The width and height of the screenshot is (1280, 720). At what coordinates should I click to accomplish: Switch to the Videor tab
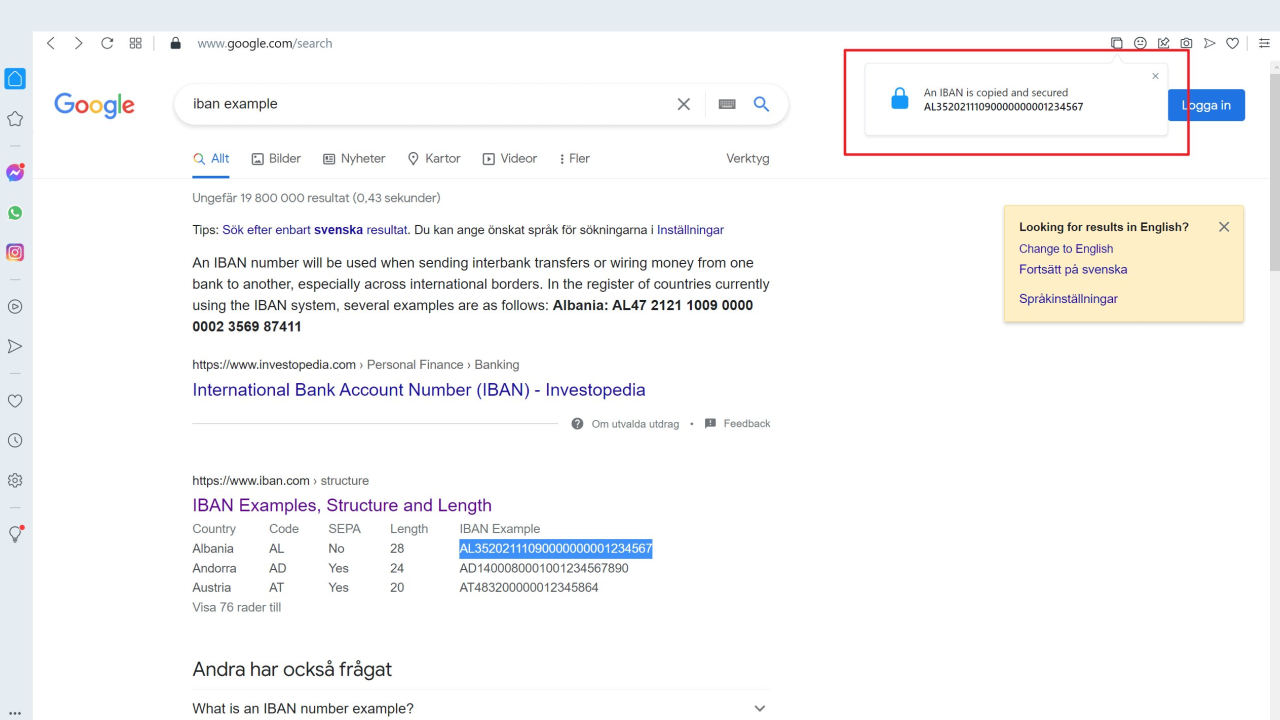point(510,158)
